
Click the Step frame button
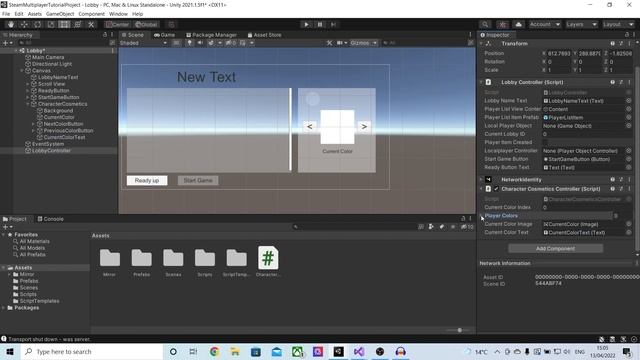333,24
